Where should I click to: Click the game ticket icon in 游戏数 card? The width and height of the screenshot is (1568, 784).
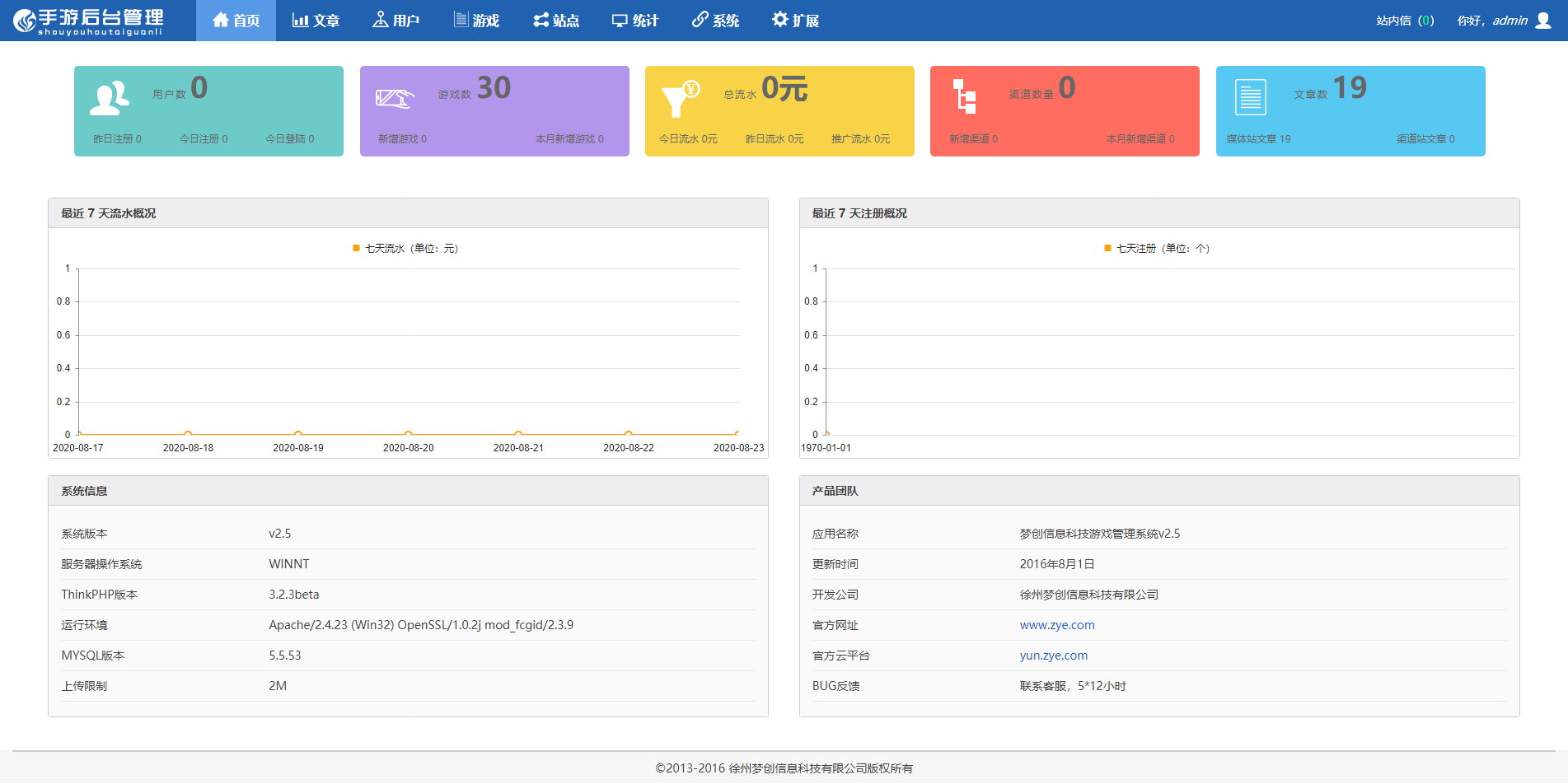[x=395, y=98]
